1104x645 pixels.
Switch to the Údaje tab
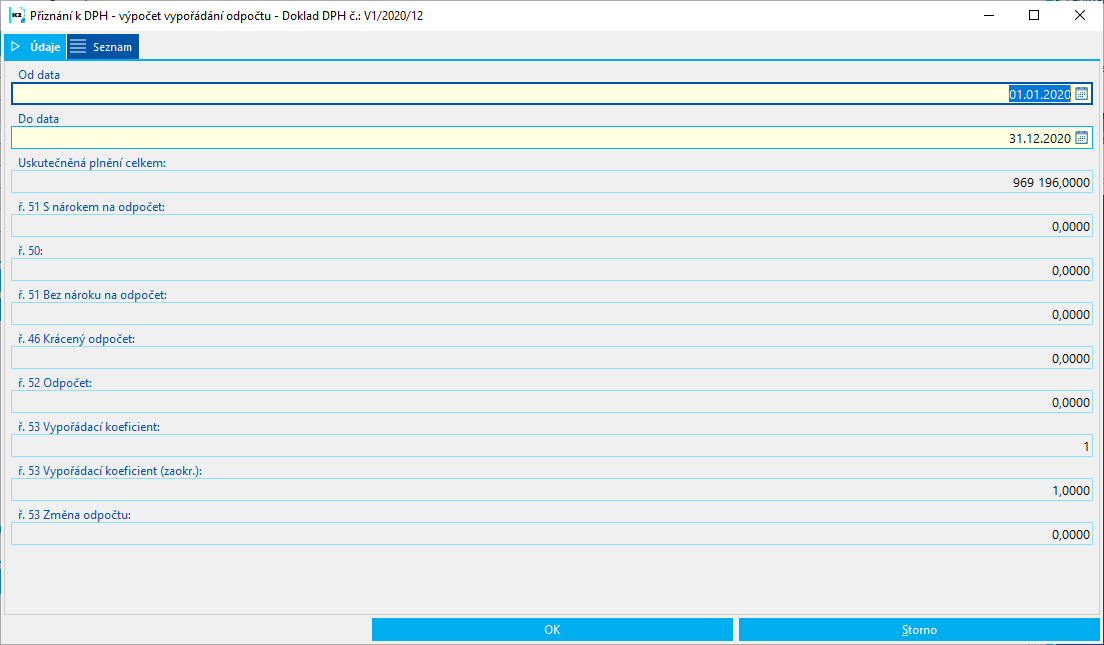[x=35, y=46]
